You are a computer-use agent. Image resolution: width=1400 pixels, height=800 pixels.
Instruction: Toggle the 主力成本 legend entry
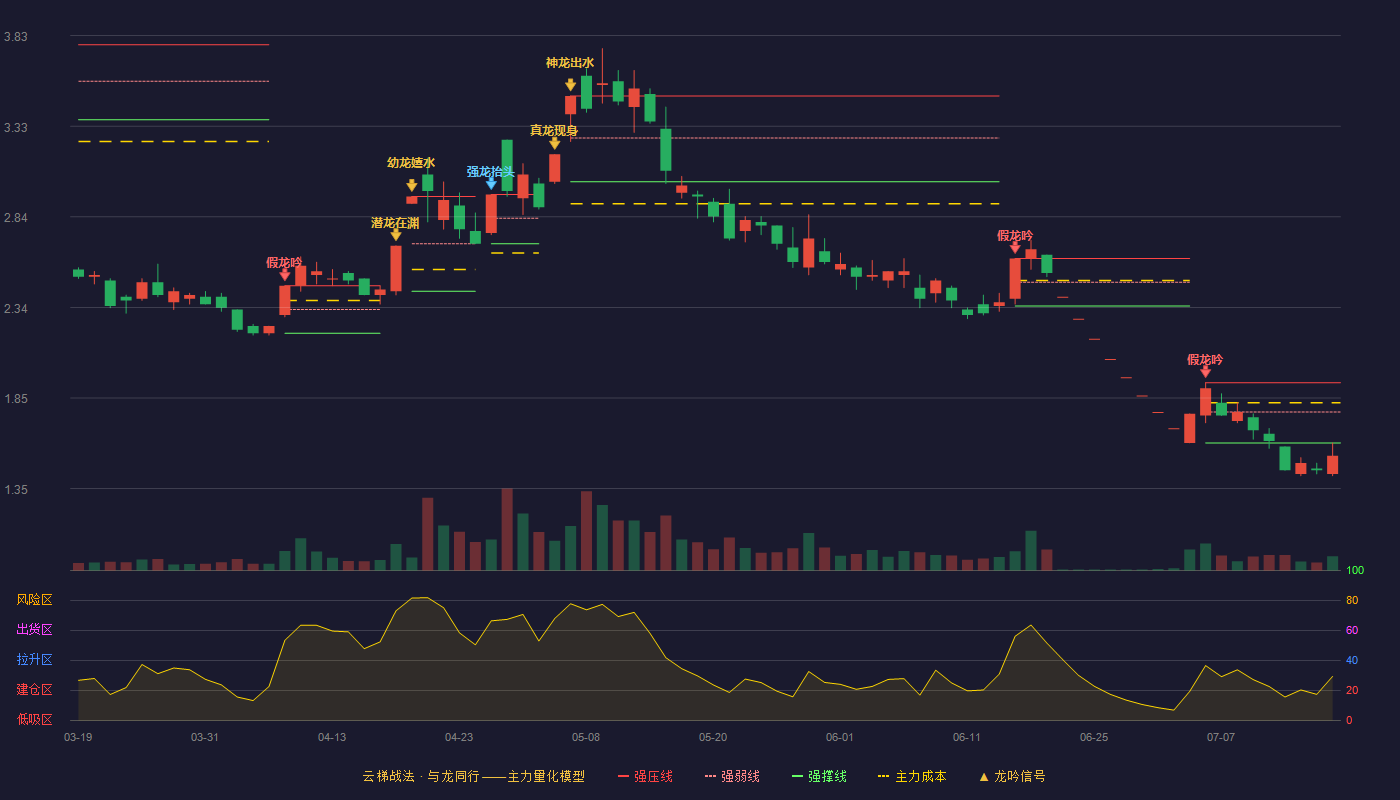point(911,776)
